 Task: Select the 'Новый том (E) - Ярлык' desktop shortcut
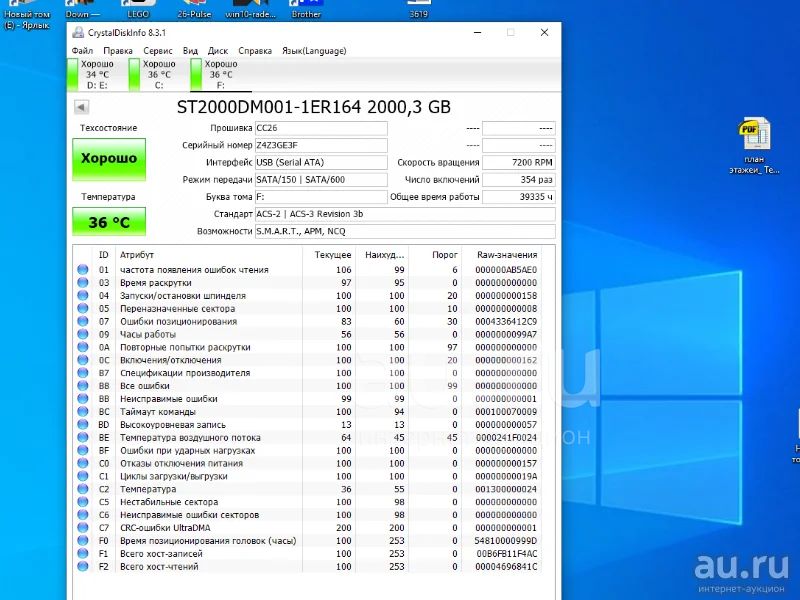coord(27,15)
